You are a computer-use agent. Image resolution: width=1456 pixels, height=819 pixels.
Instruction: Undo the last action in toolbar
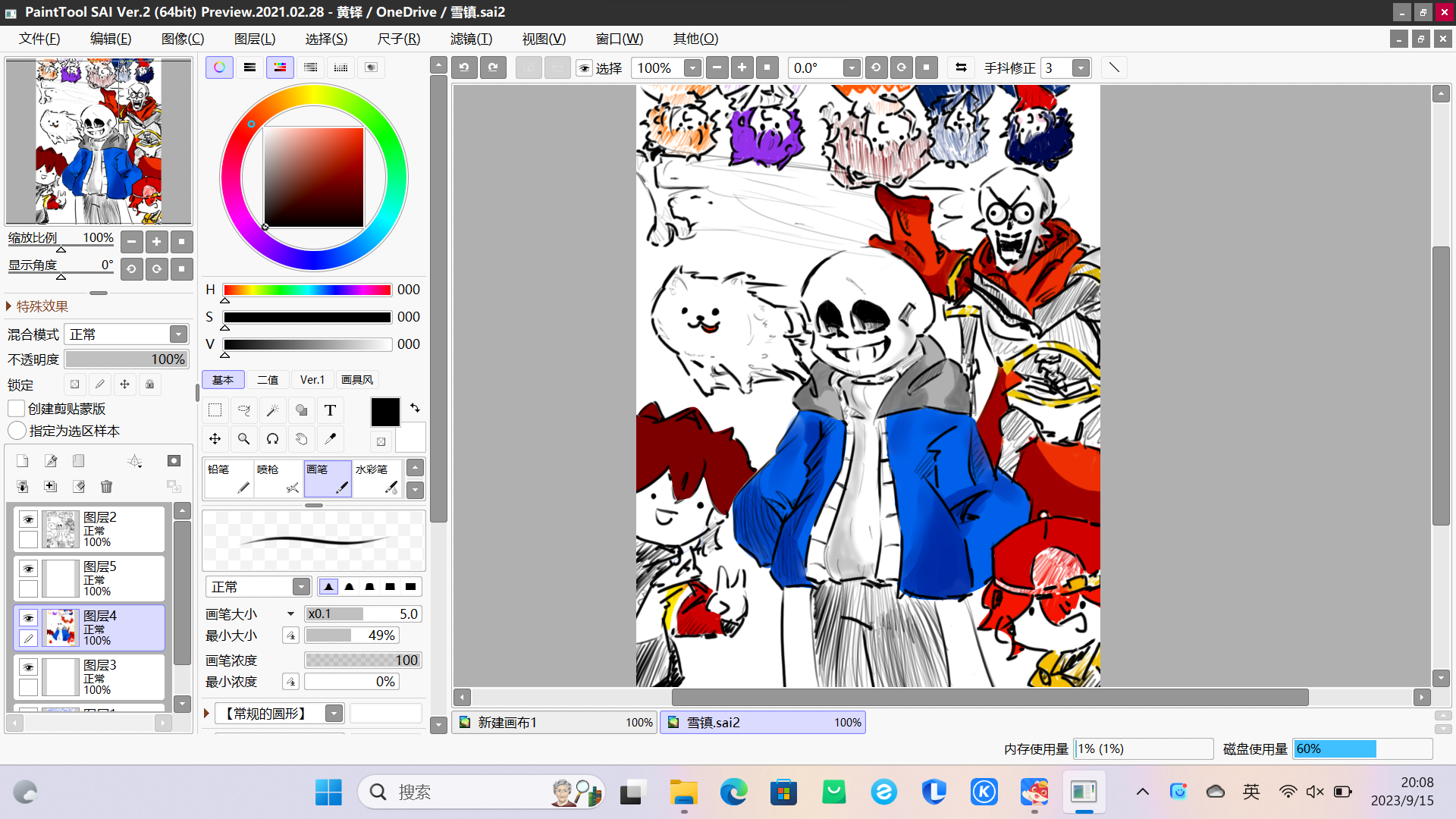coord(464,67)
